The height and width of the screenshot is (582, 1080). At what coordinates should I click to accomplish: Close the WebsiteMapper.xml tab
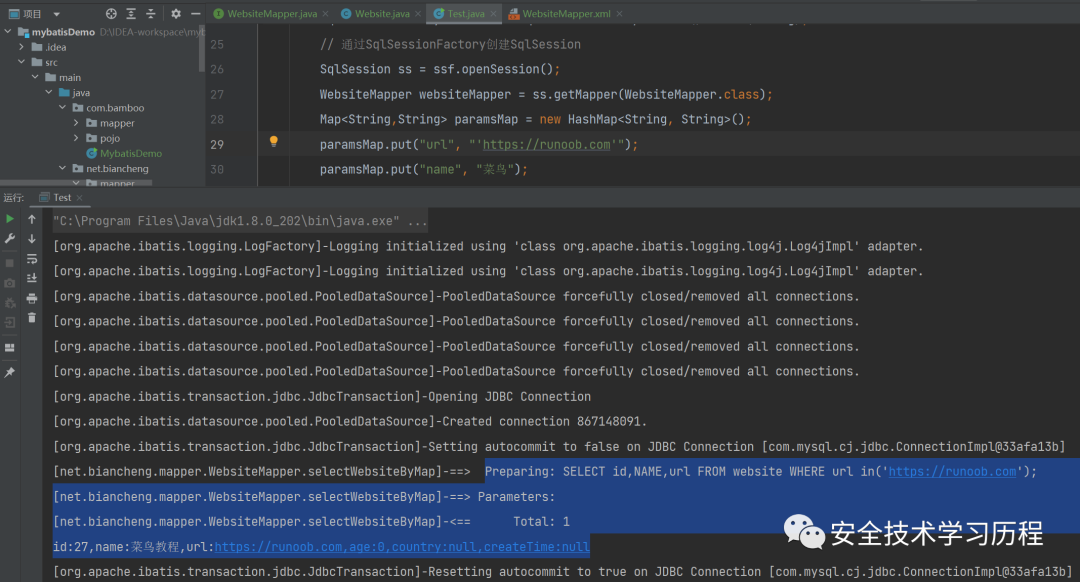(619, 14)
